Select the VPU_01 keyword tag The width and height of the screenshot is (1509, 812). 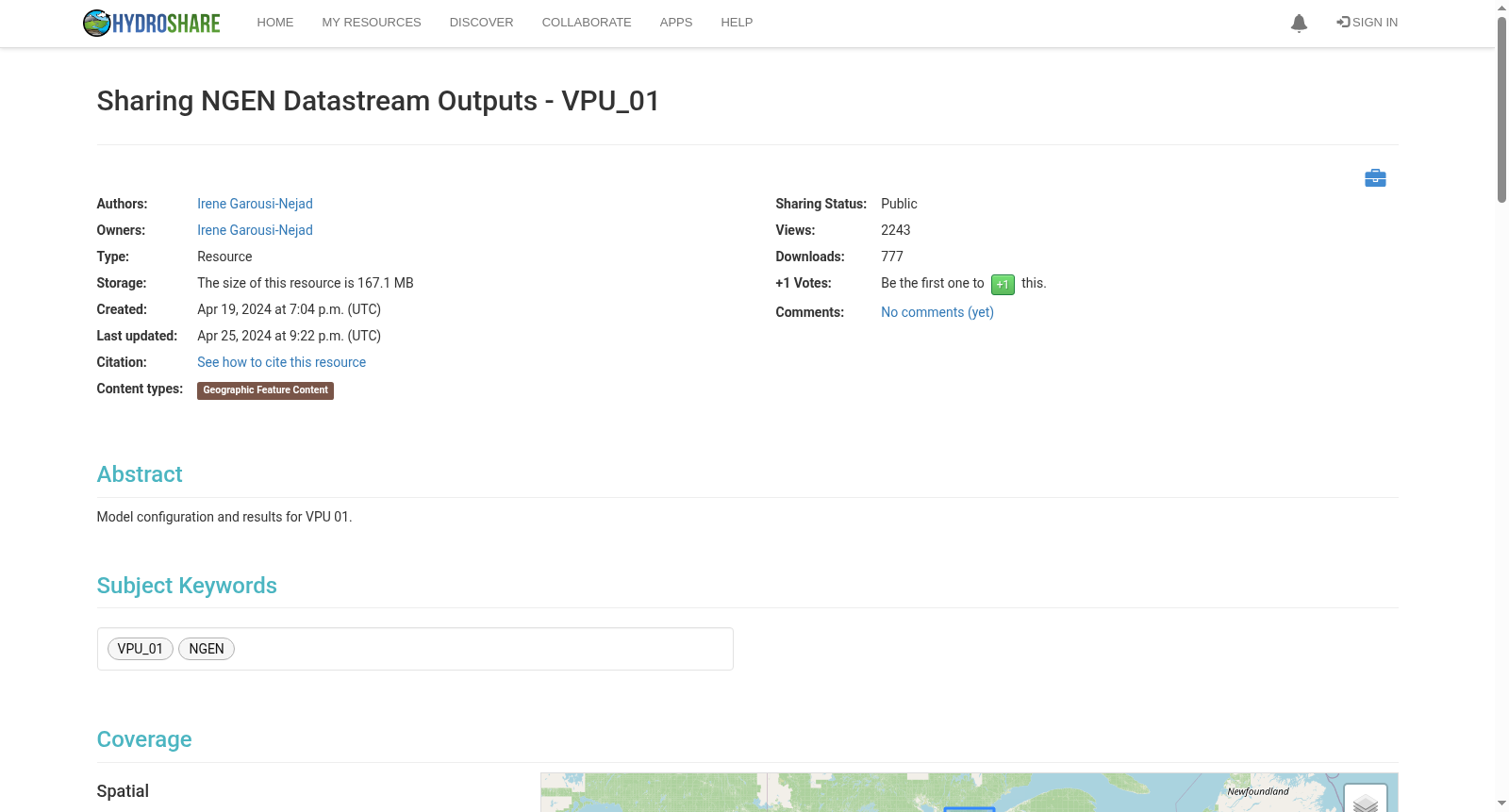(141, 649)
